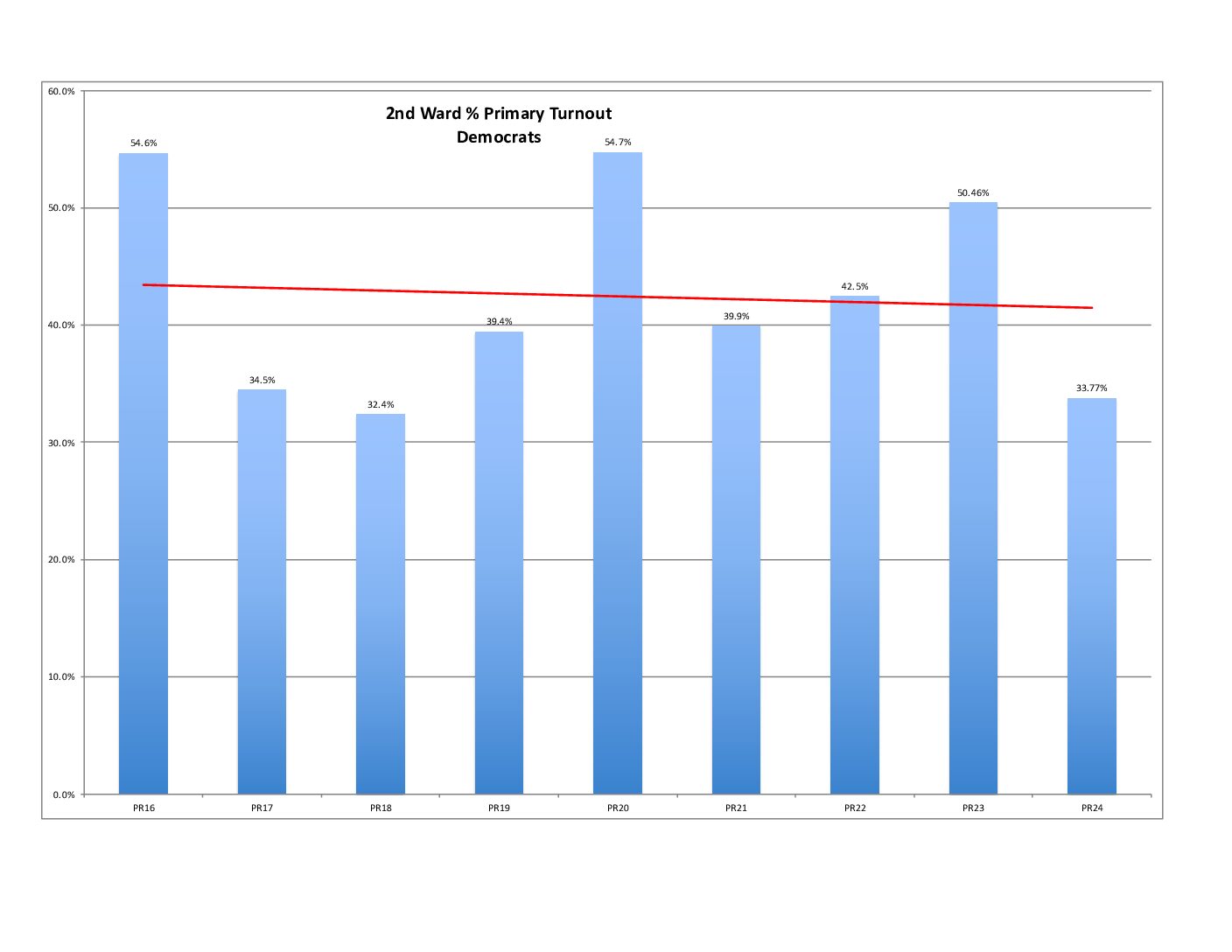
Task: Click the chart title "2nd Ward % Primary Turnout"
Action: point(499,114)
